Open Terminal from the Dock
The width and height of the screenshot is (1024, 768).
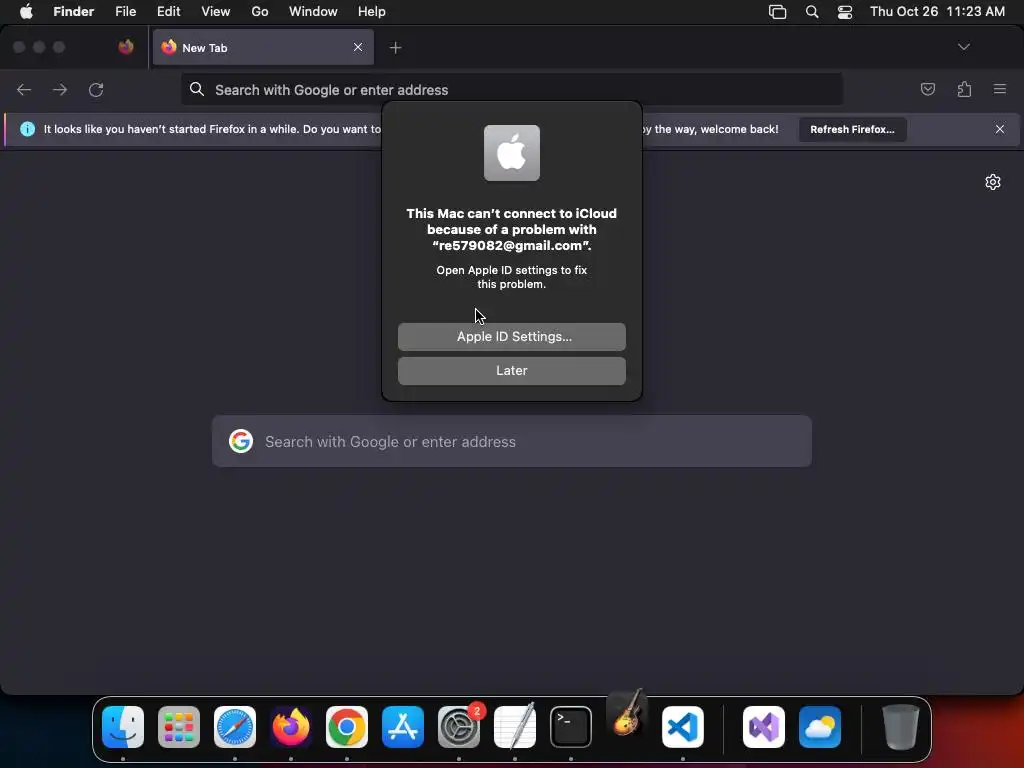(x=571, y=727)
